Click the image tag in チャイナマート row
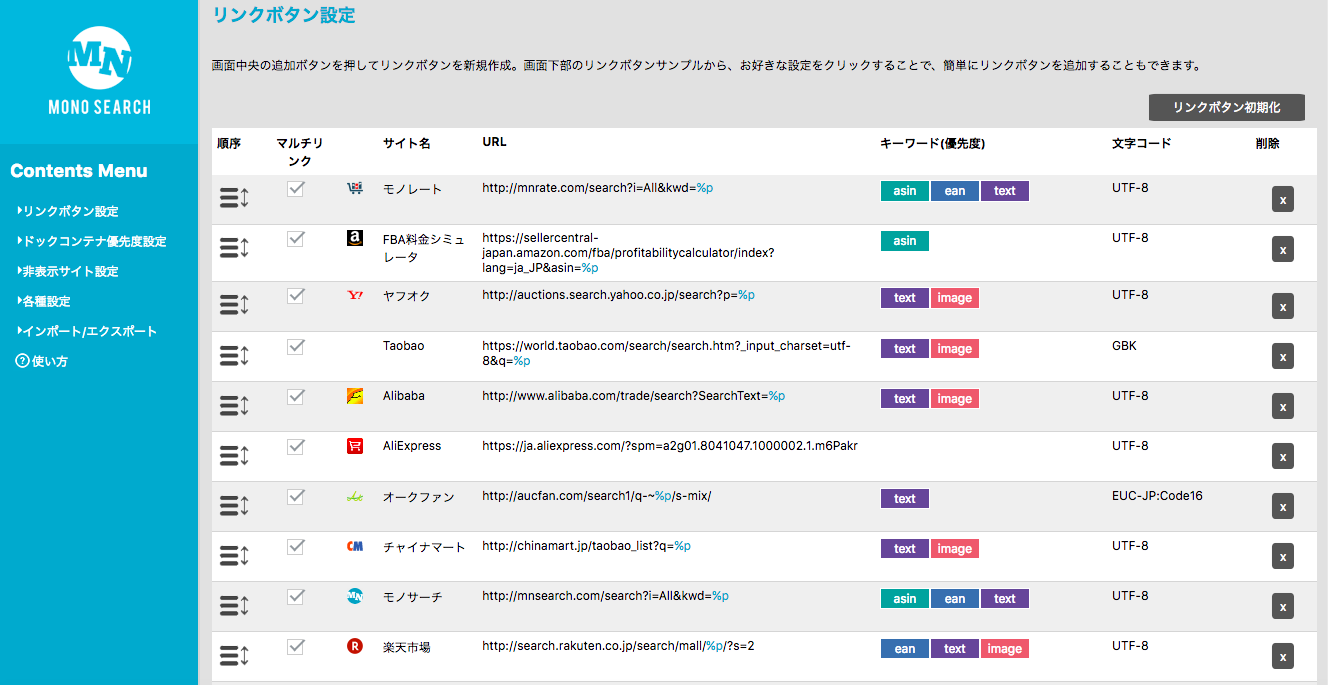The height and width of the screenshot is (685, 1328). [954, 549]
